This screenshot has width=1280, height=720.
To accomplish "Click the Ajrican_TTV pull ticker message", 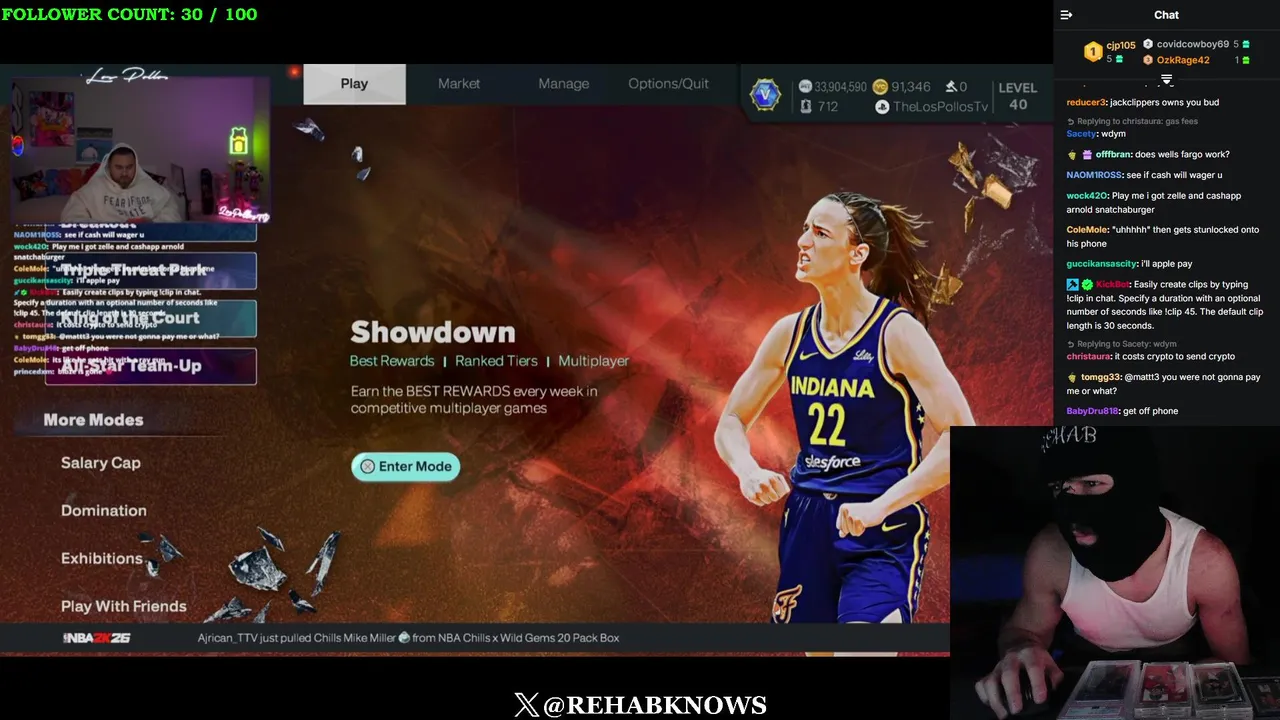I will [408, 638].
